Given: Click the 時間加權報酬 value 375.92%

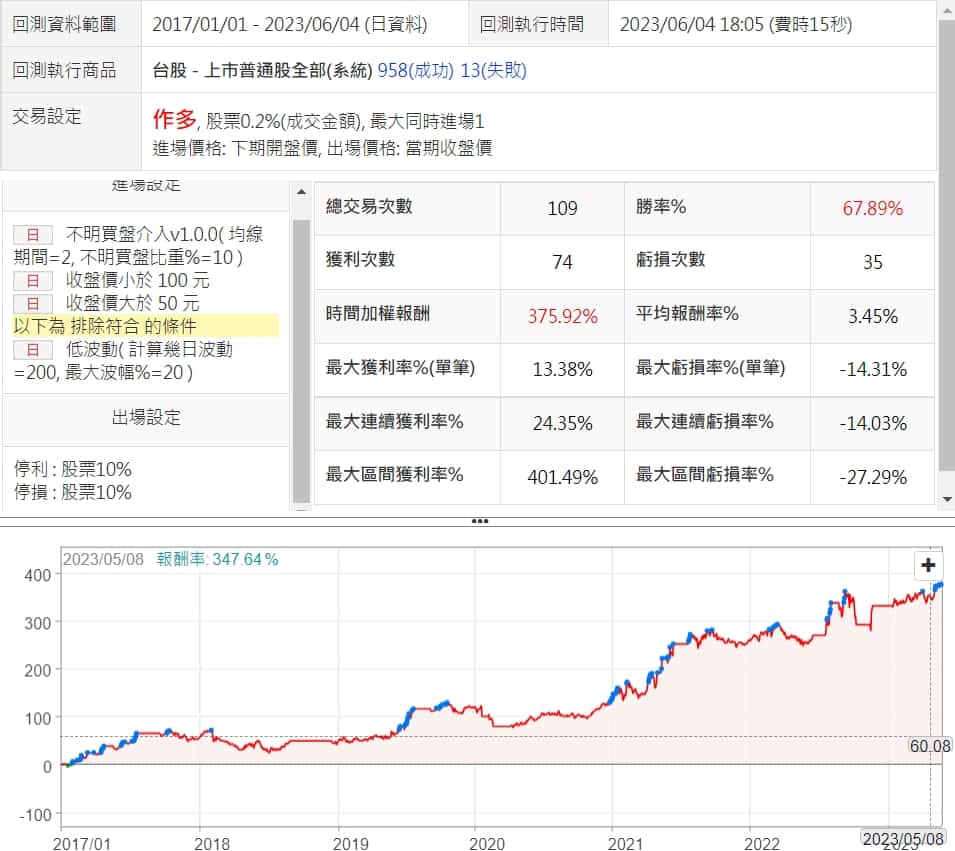Looking at the screenshot, I should (x=562, y=316).
